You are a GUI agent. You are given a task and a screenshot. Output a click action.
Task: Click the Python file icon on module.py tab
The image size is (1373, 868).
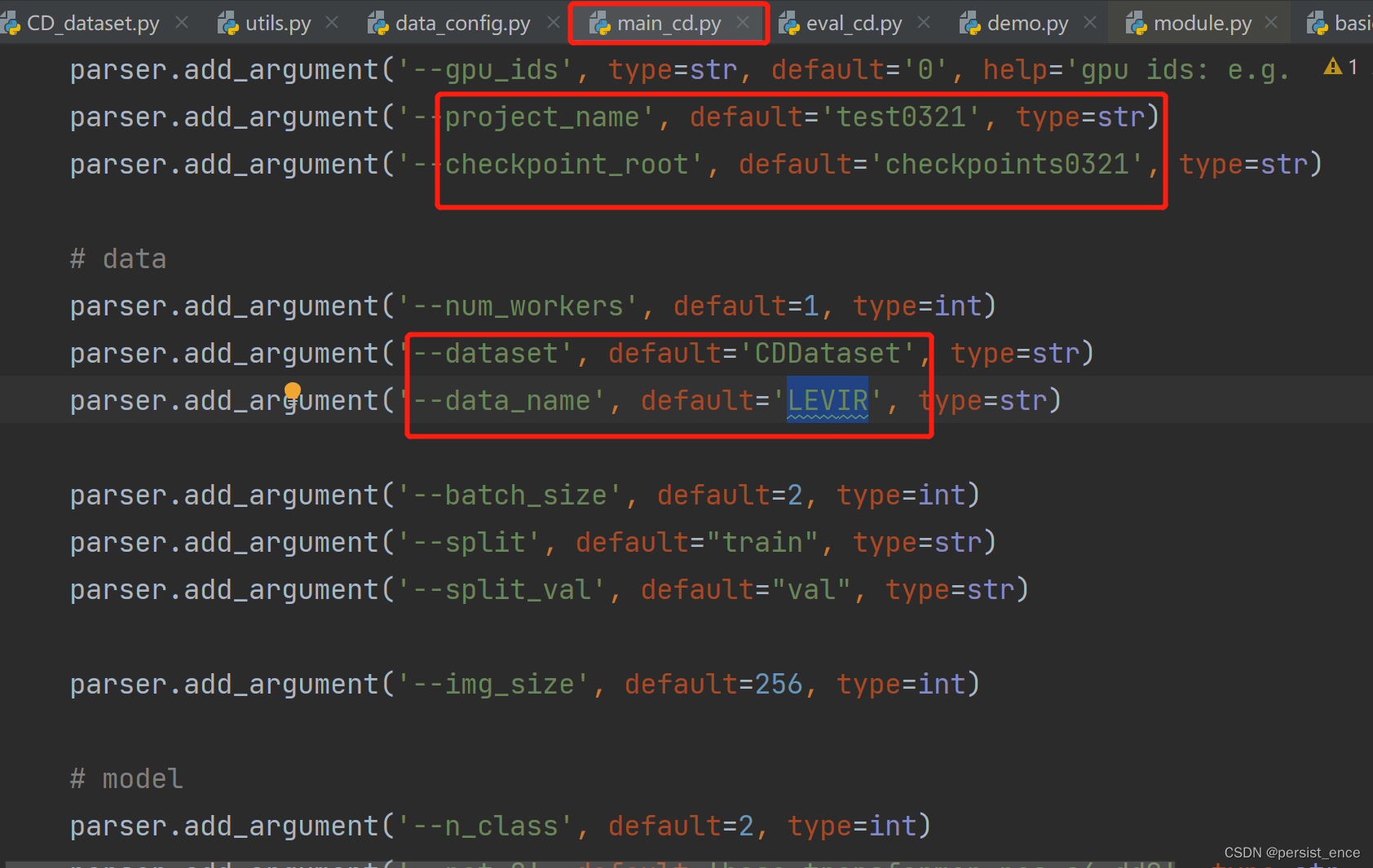(1137, 24)
